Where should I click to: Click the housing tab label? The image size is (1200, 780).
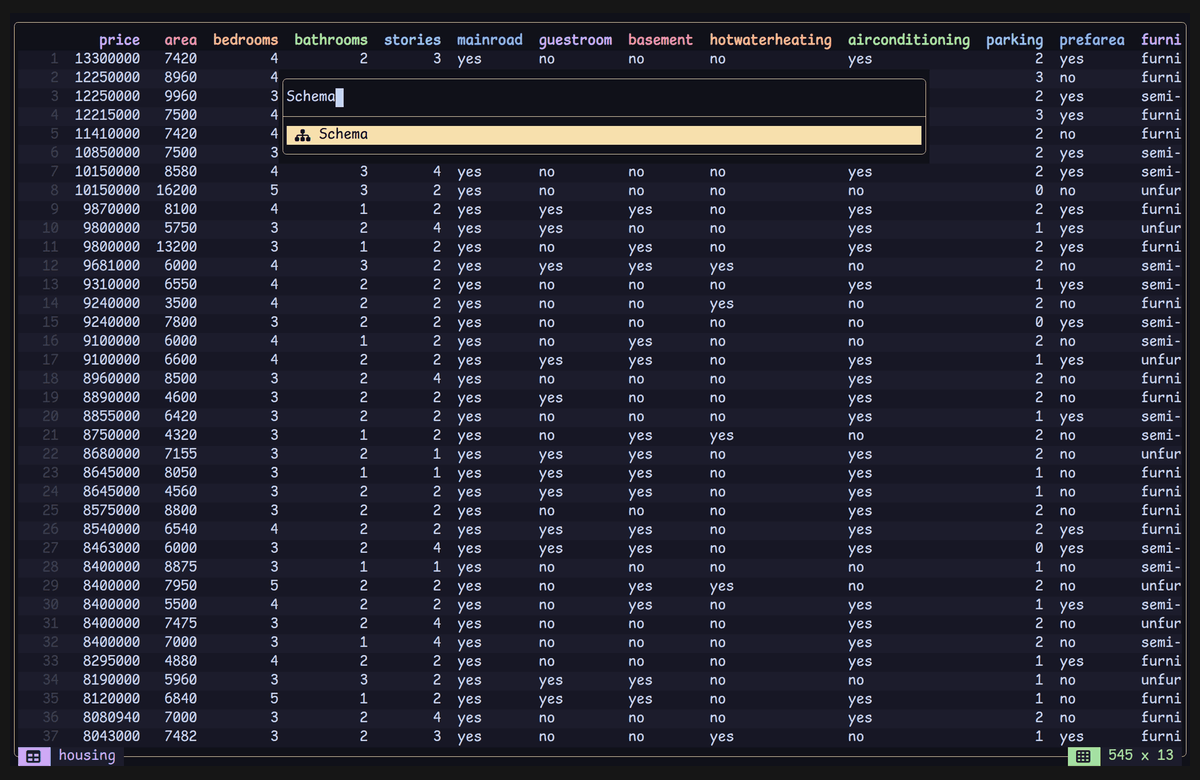tap(87, 755)
